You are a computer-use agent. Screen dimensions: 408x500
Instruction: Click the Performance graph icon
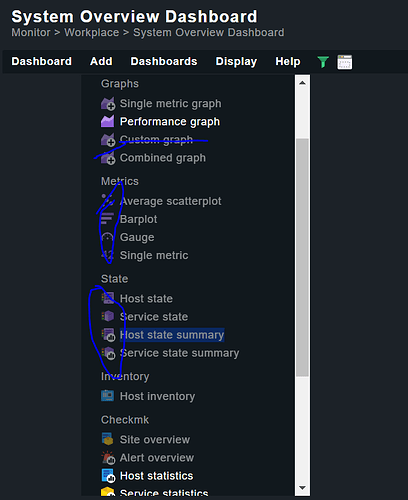(108, 122)
